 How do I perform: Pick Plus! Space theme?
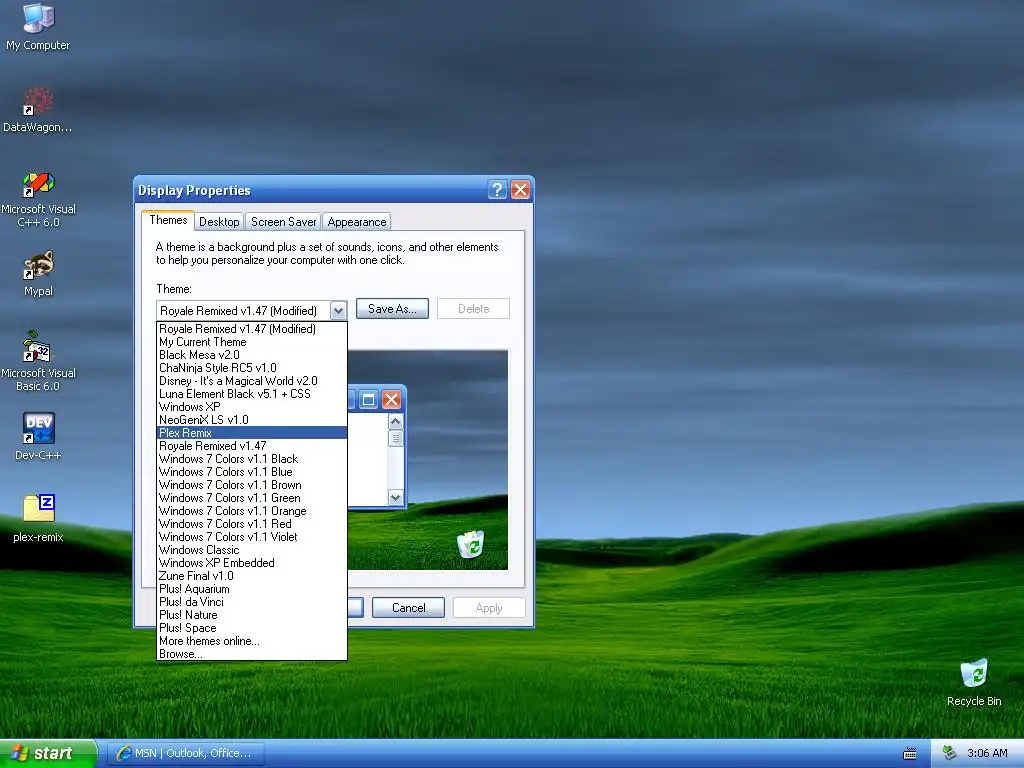point(252,628)
